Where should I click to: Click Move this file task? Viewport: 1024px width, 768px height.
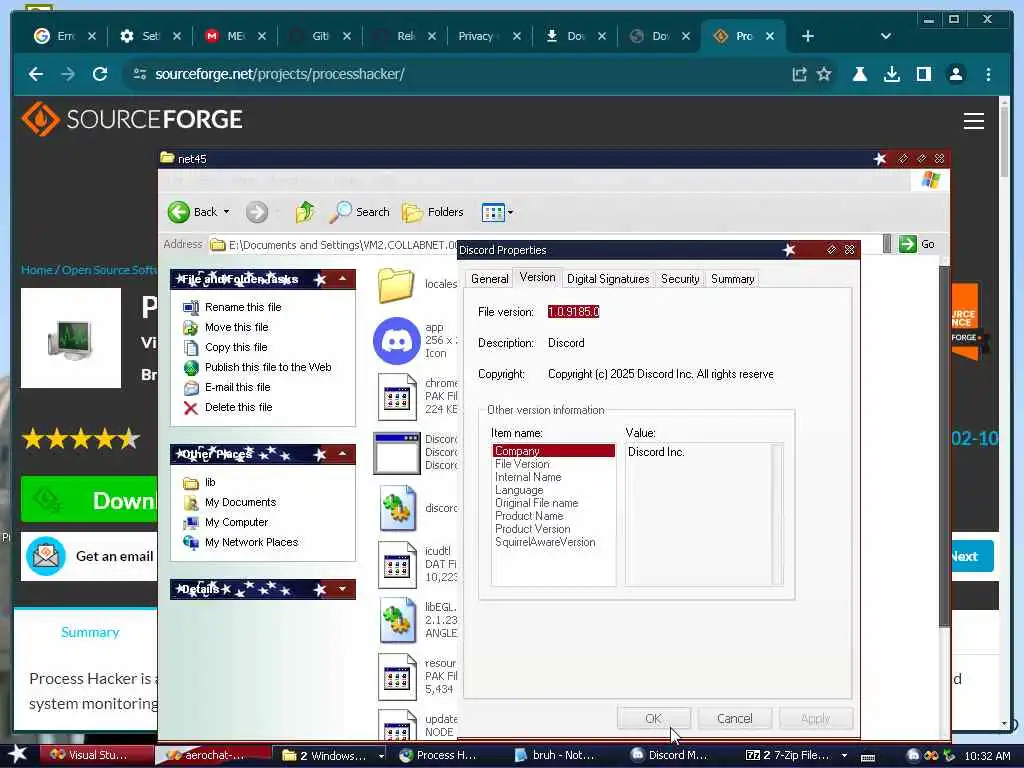click(236, 327)
